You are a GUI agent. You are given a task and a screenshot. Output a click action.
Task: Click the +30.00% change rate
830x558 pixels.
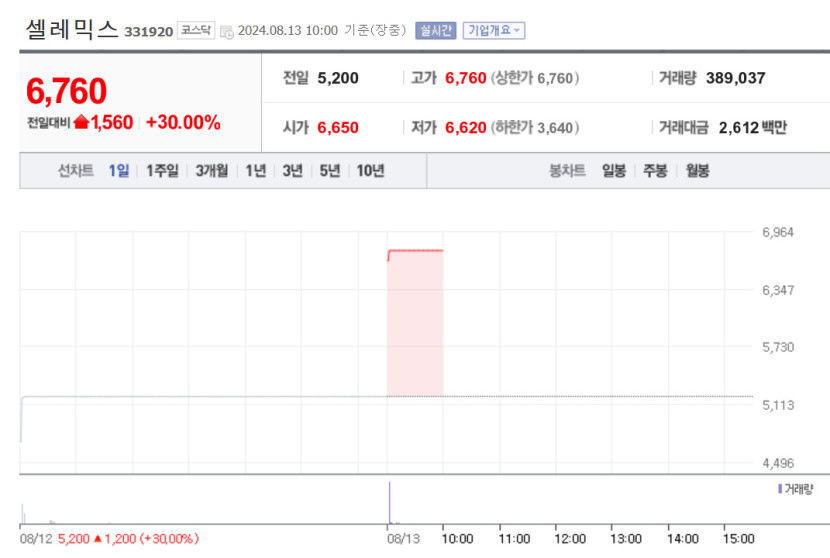[183, 122]
